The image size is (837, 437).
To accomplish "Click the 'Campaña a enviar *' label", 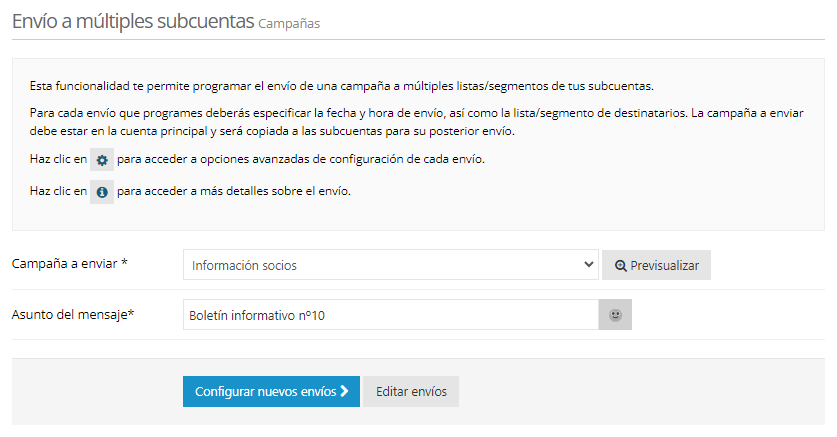I will tap(70, 264).
